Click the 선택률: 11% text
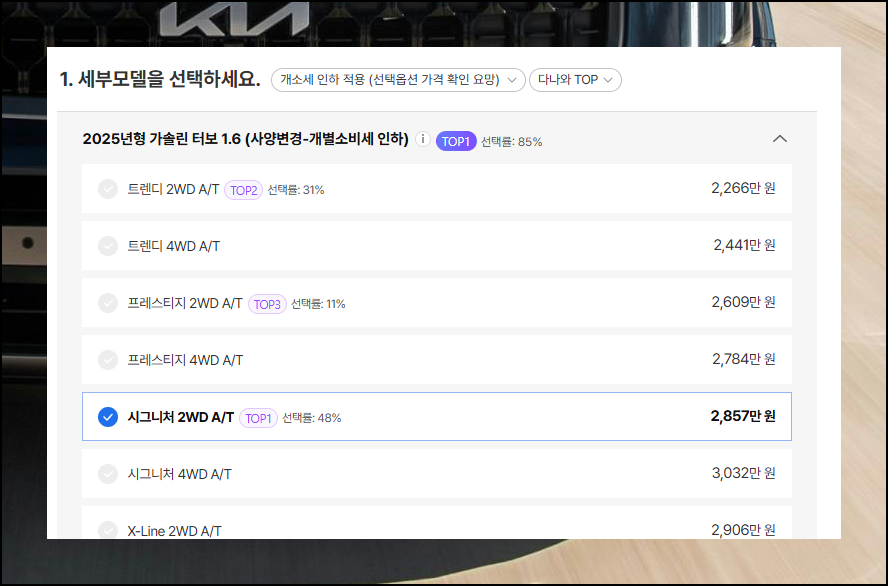888x586 pixels. point(318,304)
